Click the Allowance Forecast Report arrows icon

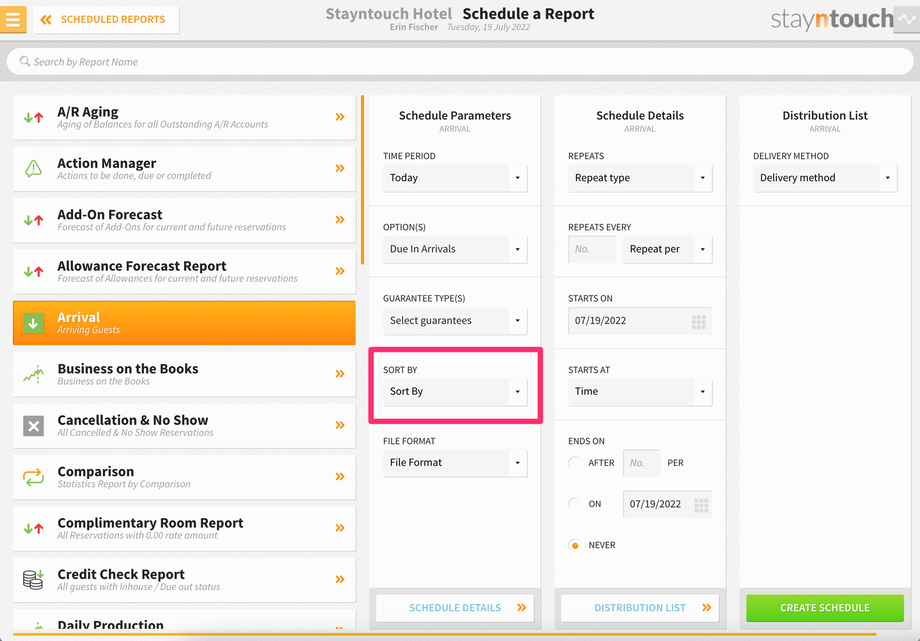tap(33, 271)
